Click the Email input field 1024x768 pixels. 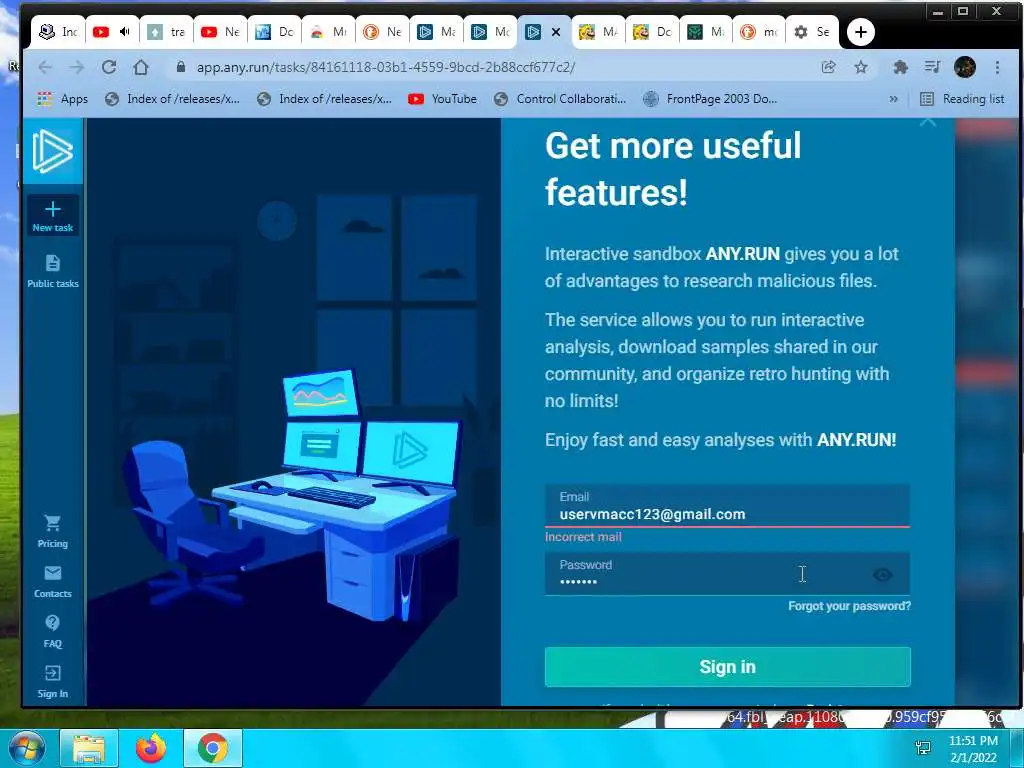tap(727, 506)
